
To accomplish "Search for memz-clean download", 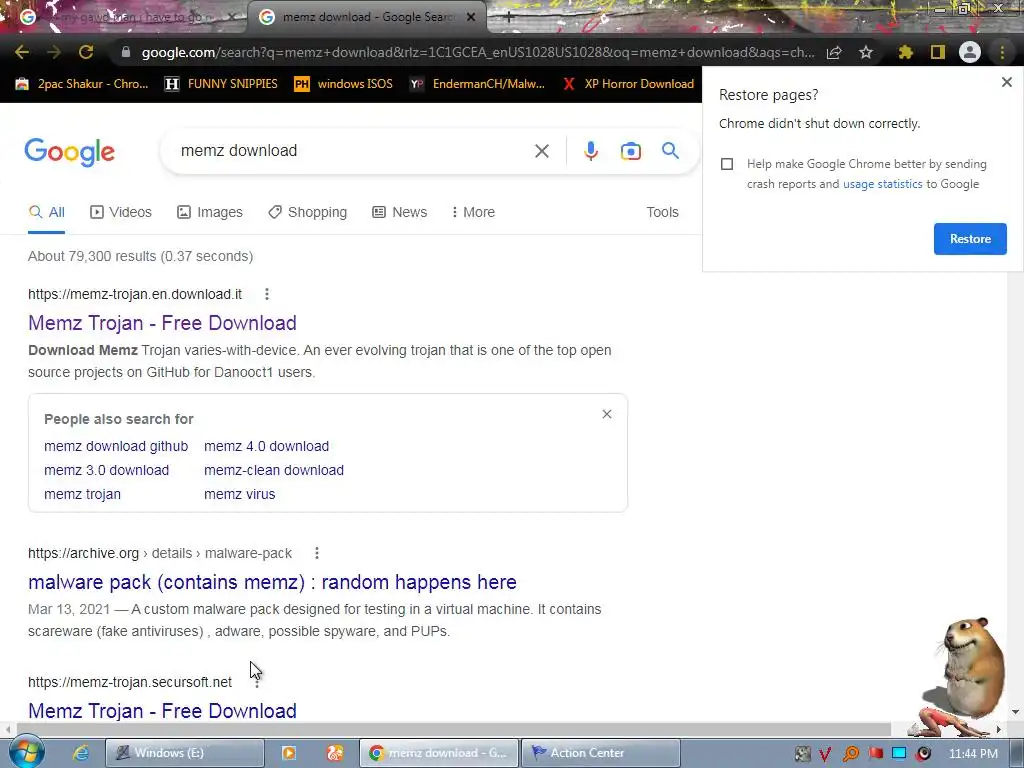I will [274, 470].
